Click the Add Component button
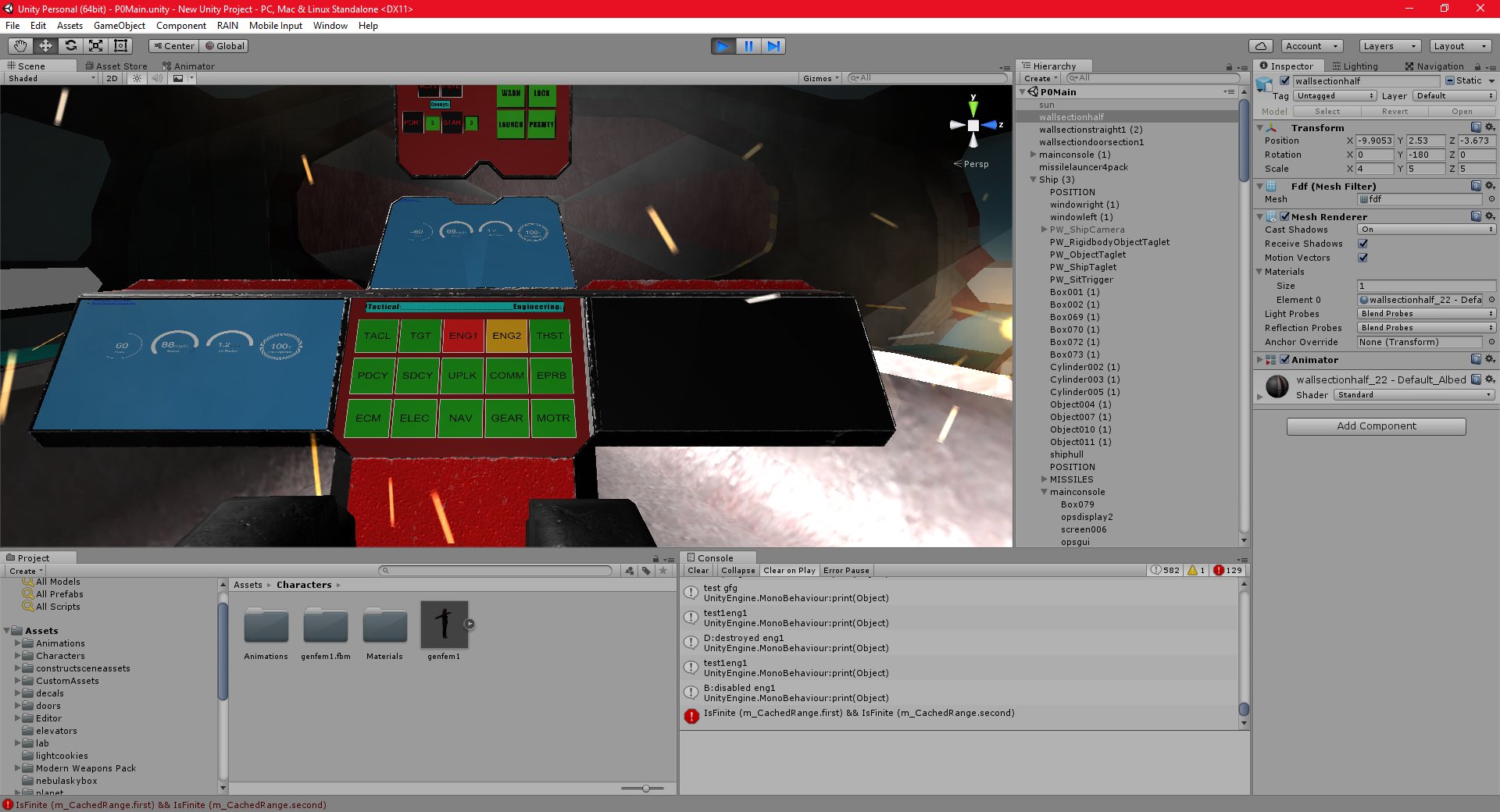The height and width of the screenshot is (812, 1500). coord(1375,426)
